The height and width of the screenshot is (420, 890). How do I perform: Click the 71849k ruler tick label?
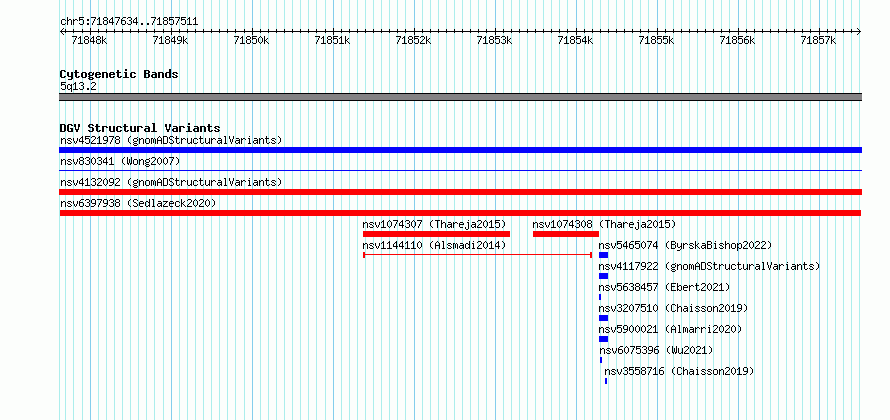tap(170, 40)
